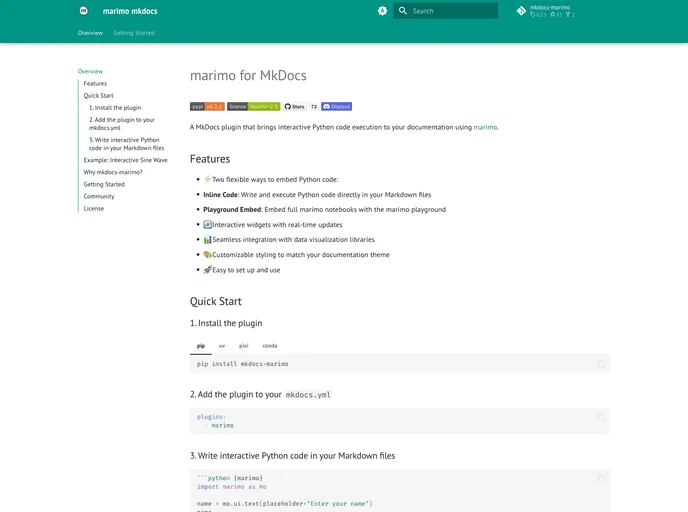Screen dimensions: 688x512
Task: Click the GitHub Stars badge
Action: 295,107
